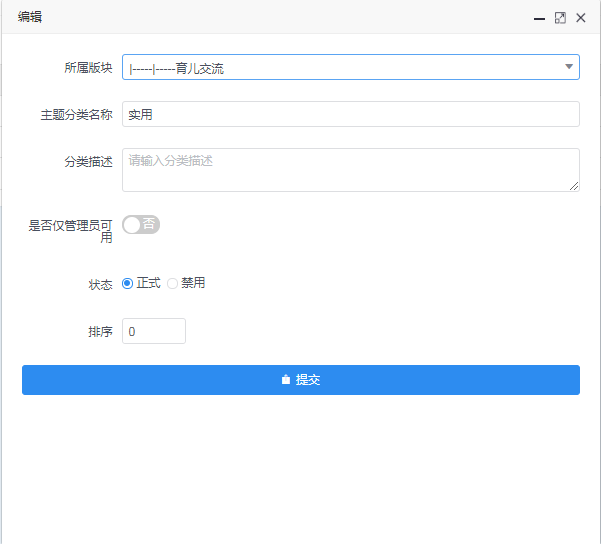Open the 所属版块 dropdown
Viewport: 601px width, 544px height.
click(351, 67)
